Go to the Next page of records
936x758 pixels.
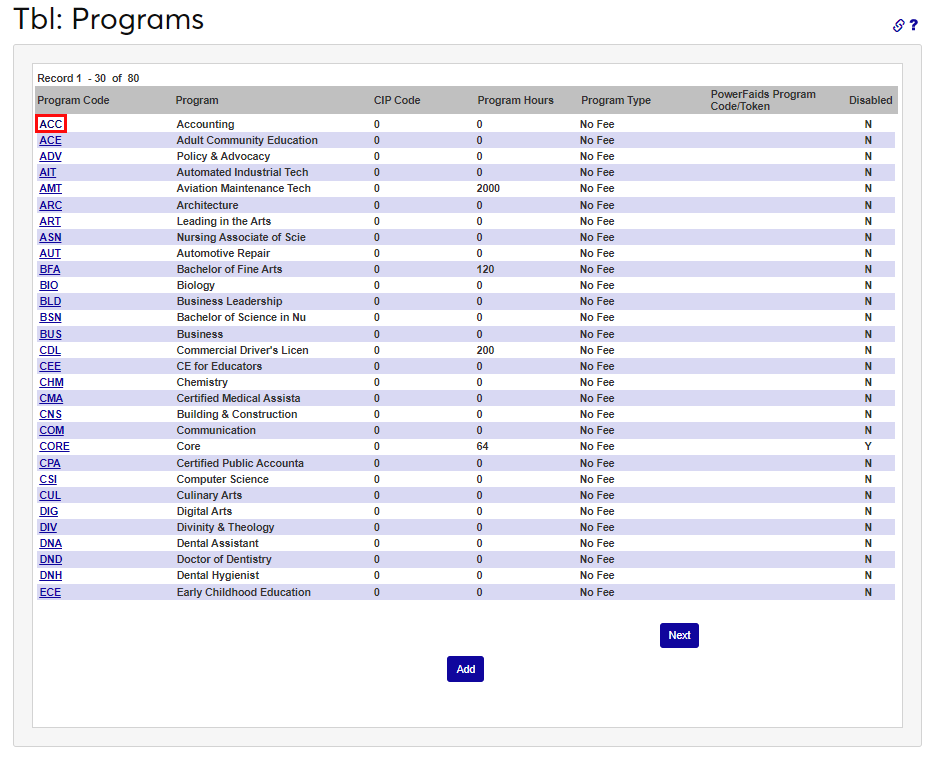tap(679, 635)
